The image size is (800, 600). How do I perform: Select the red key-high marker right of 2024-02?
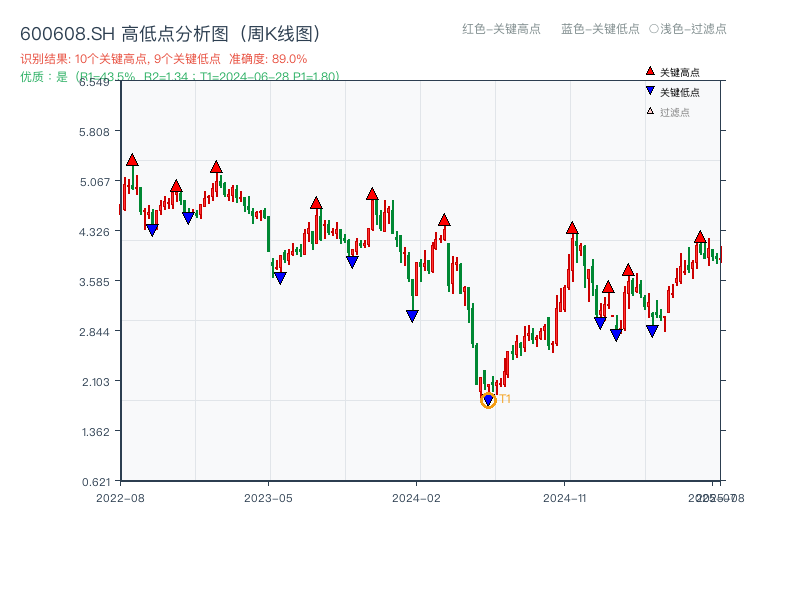[x=444, y=220]
